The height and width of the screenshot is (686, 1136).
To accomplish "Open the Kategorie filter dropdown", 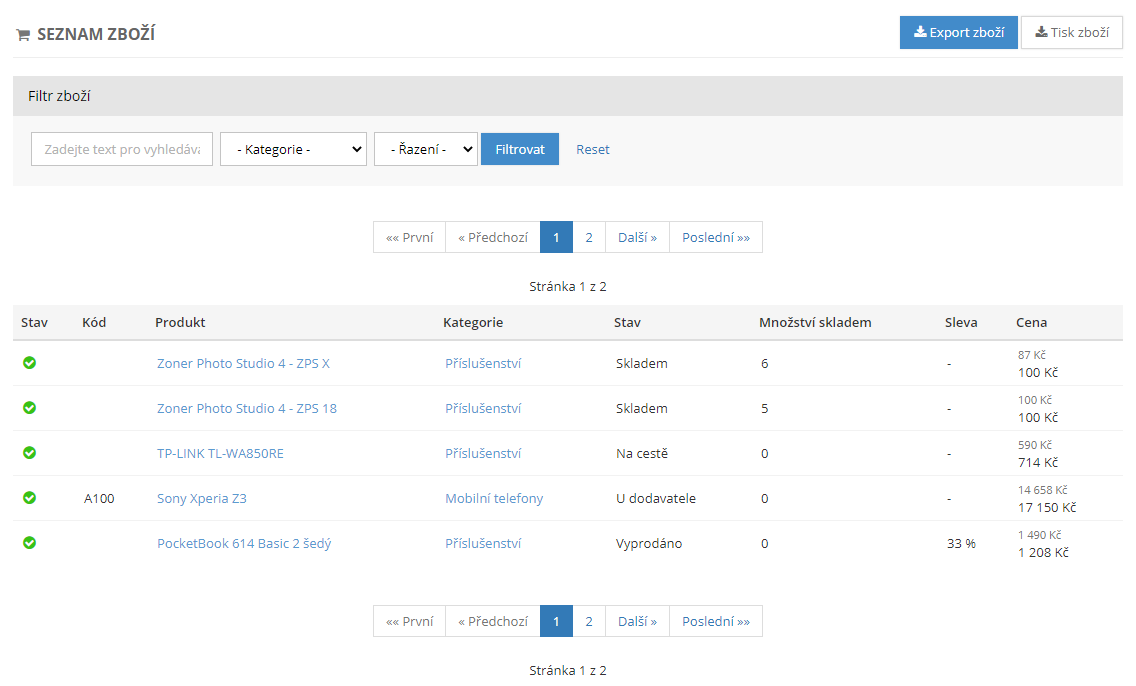I will (293, 149).
